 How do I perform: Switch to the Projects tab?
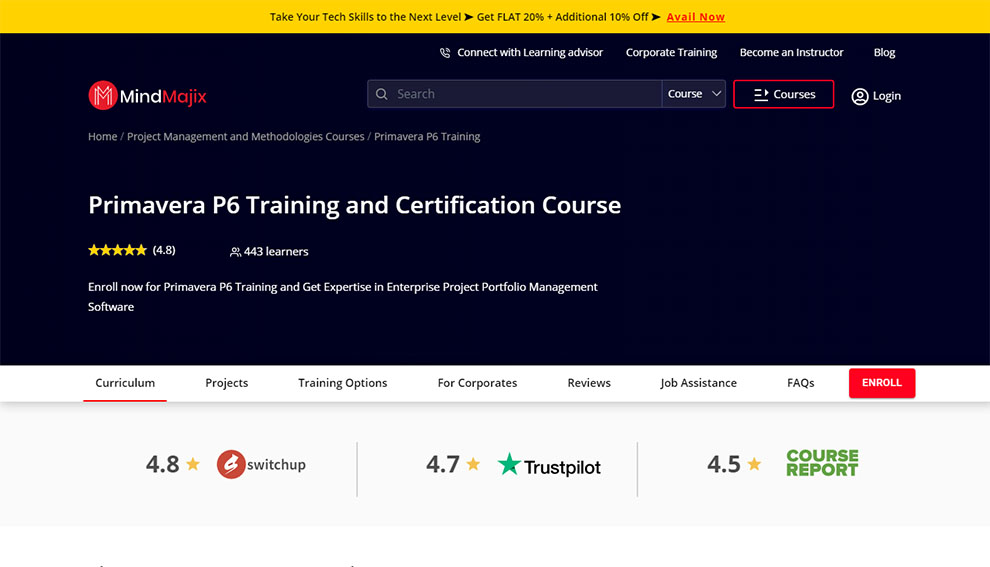click(x=227, y=383)
